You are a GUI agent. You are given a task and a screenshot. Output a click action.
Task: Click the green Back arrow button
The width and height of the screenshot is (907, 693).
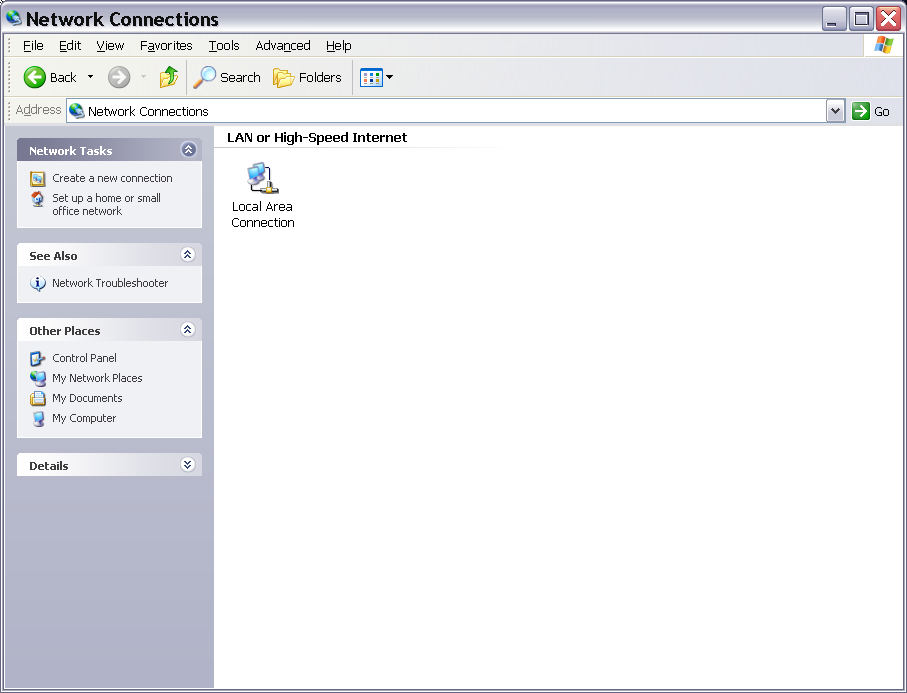pyautogui.click(x=36, y=77)
